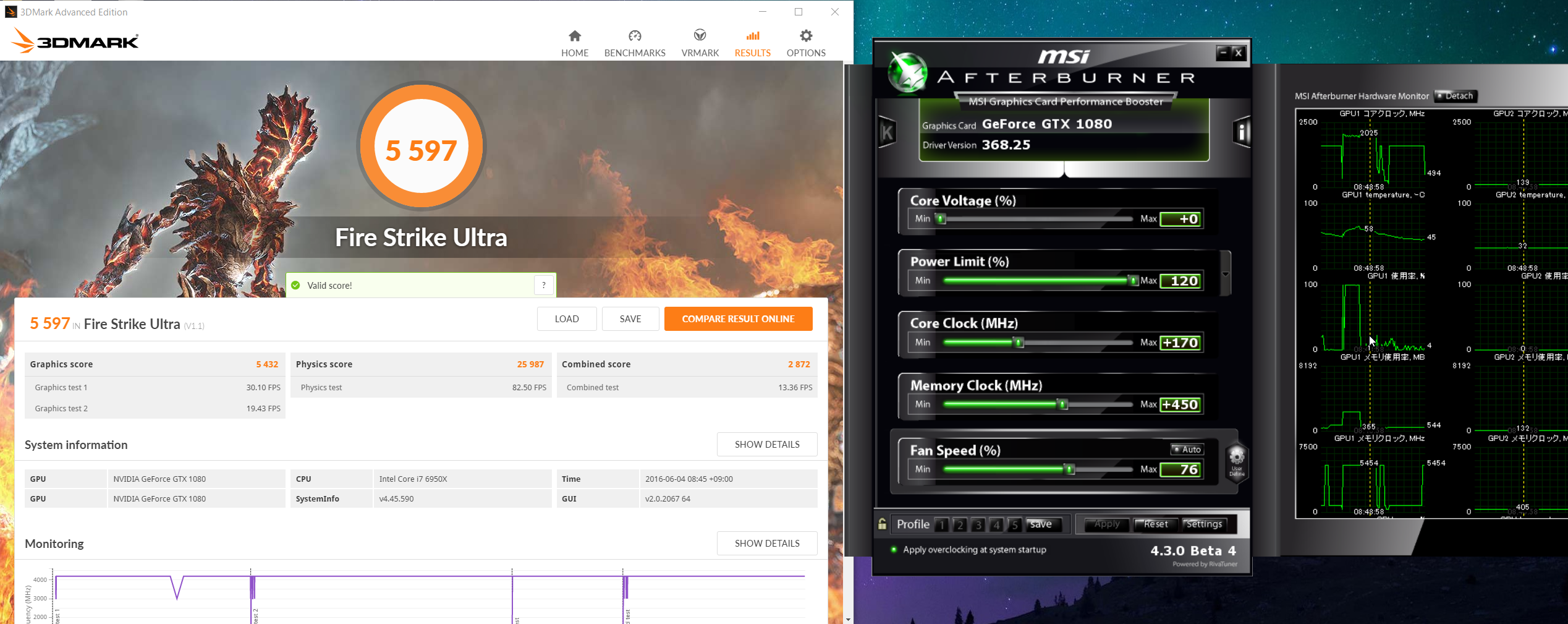Click Apply button in Afterburner
The width and height of the screenshot is (1568, 624).
point(1106,524)
